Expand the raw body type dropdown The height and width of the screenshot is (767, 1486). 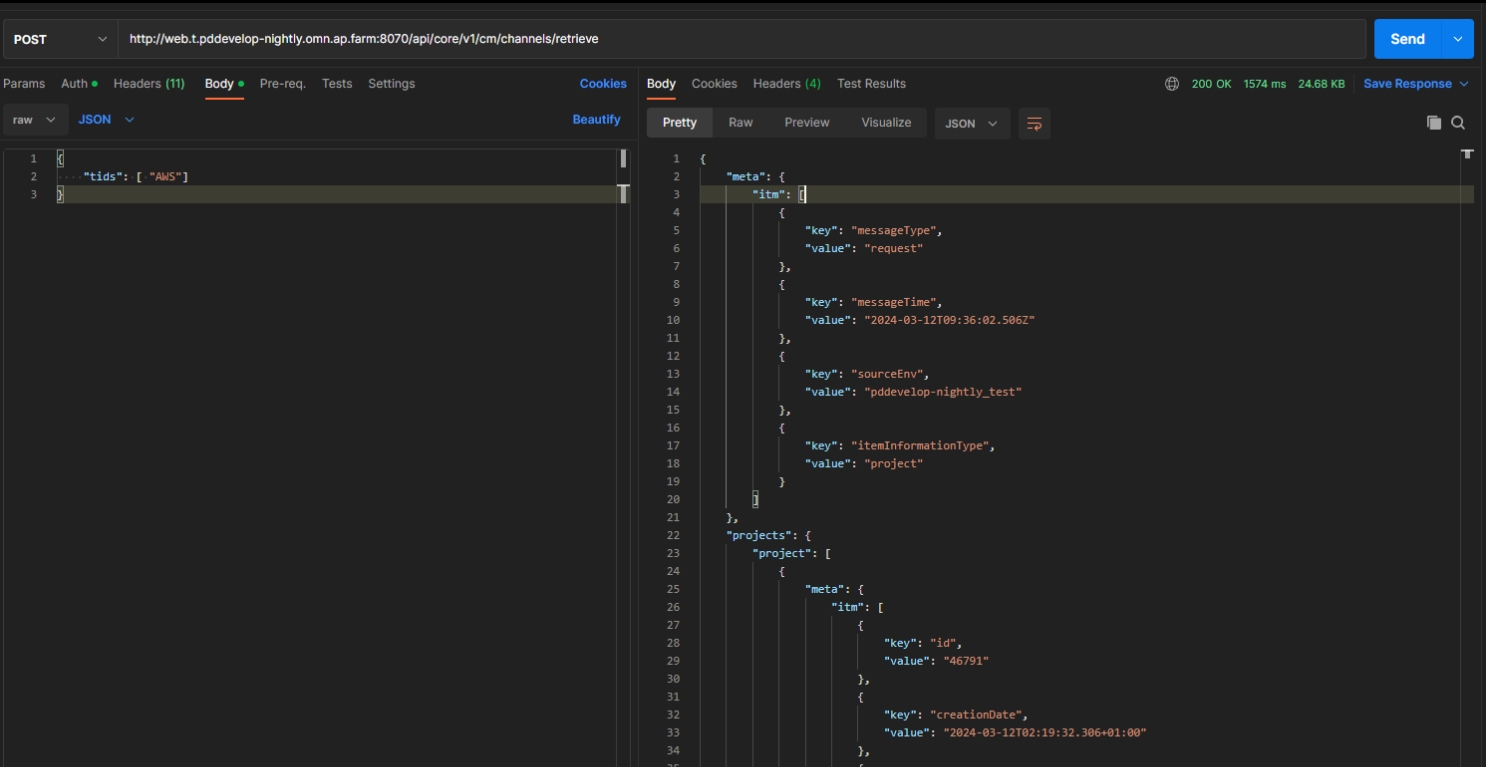pos(34,119)
